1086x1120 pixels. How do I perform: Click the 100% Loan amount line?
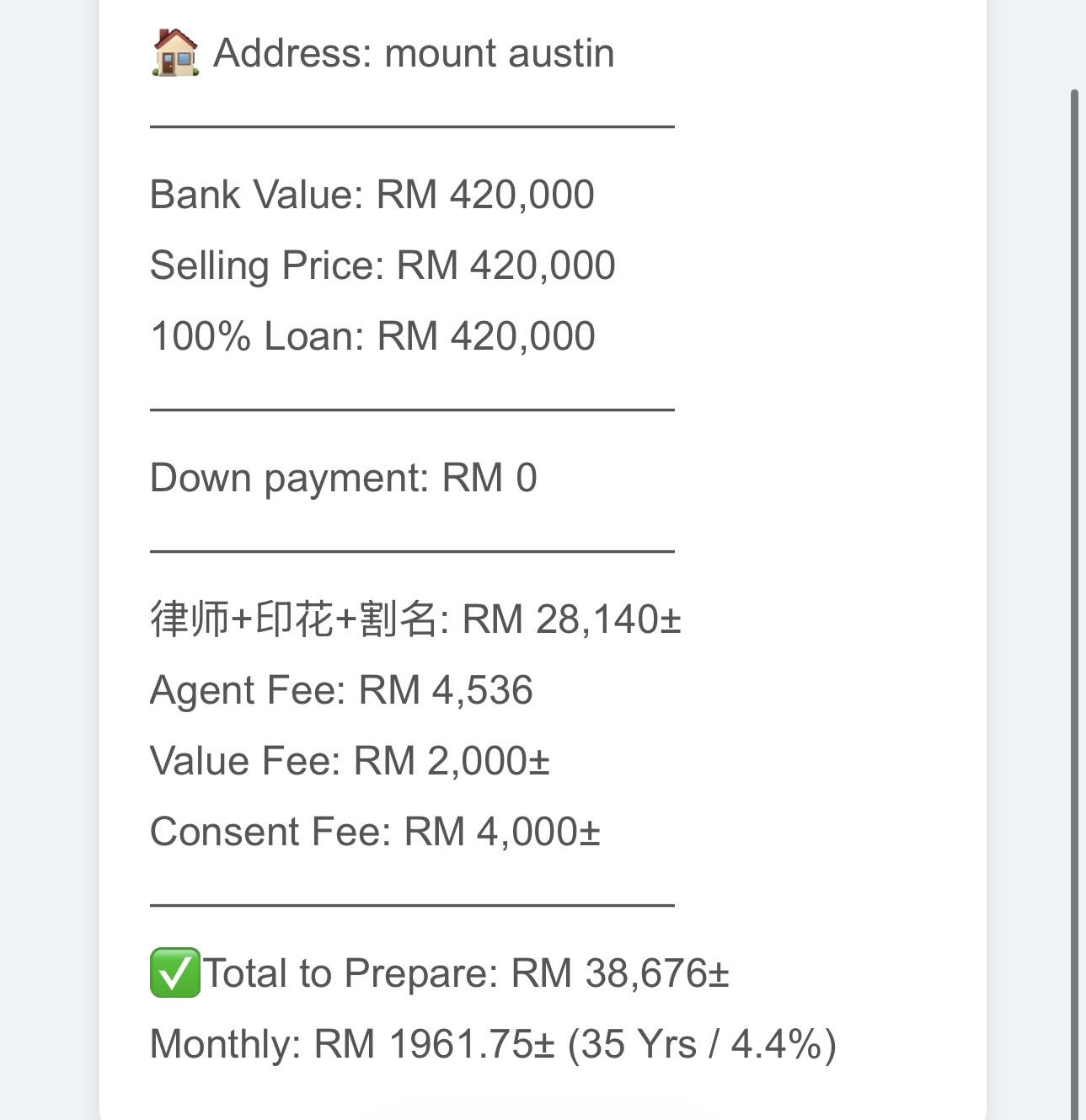[x=372, y=336]
